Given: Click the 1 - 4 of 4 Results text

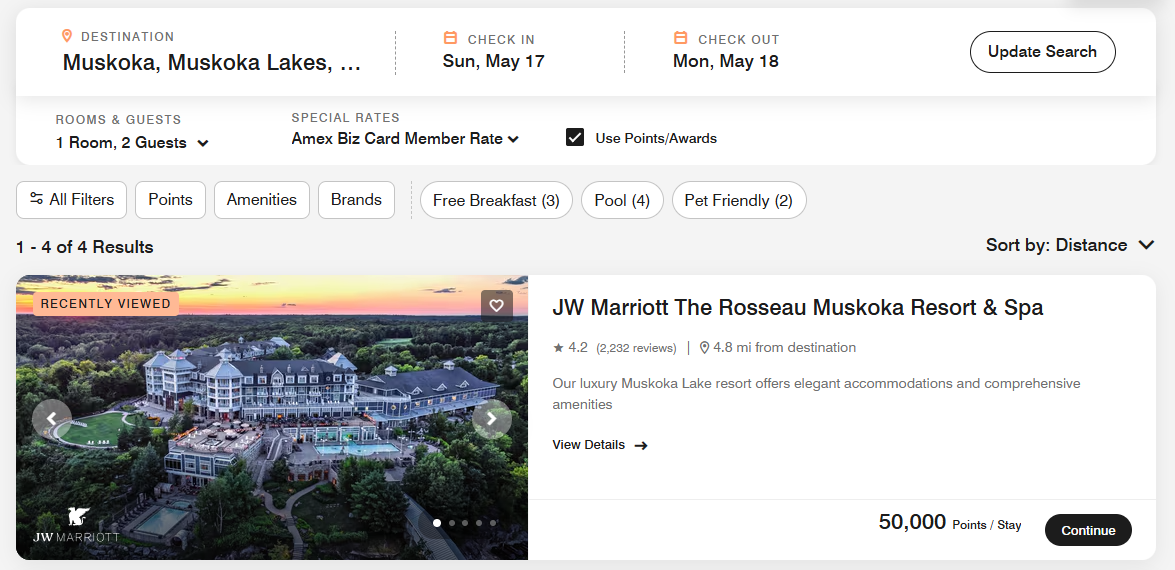Looking at the screenshot, I should click(x=85, y=247).
